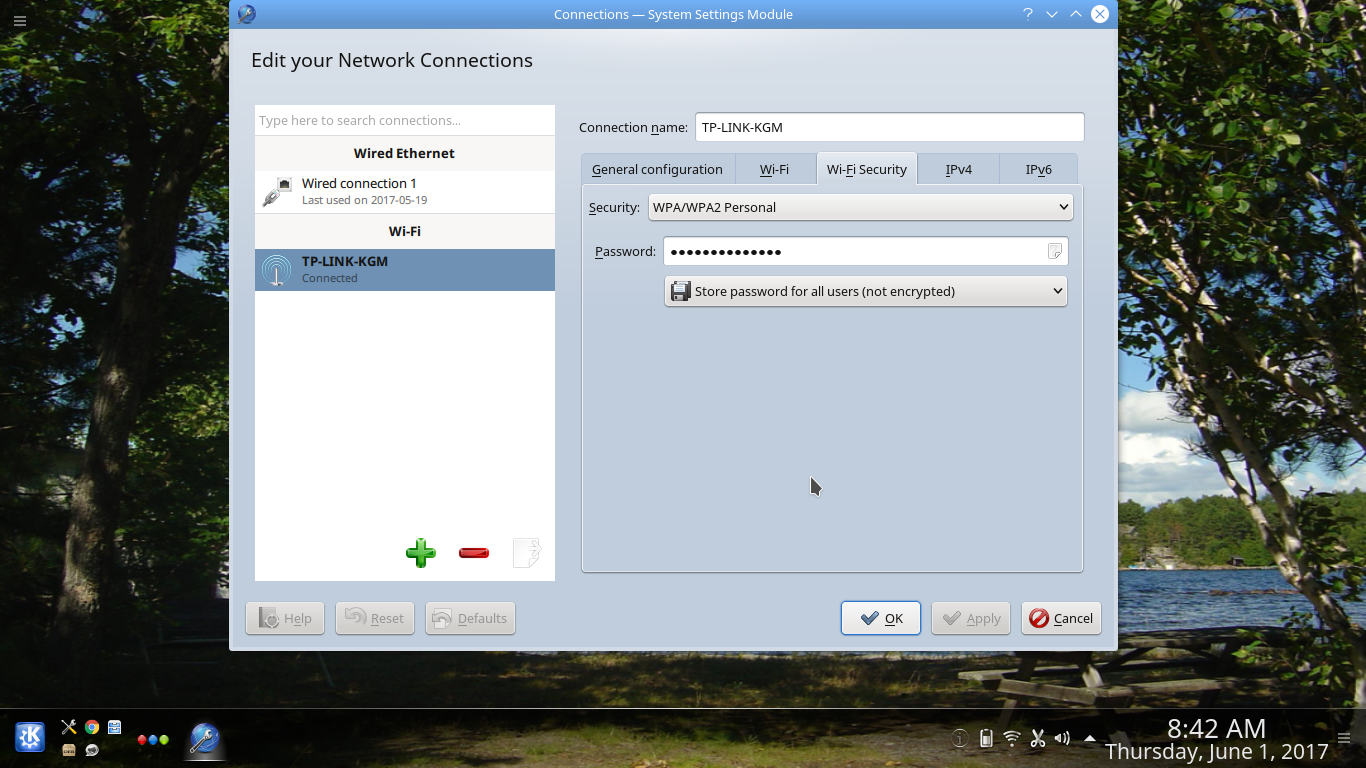Open the password storage option dropdown
Image resolution: width=1366 pixels, height=768 pixels.
pyautogui.click(x=866, y=291)
